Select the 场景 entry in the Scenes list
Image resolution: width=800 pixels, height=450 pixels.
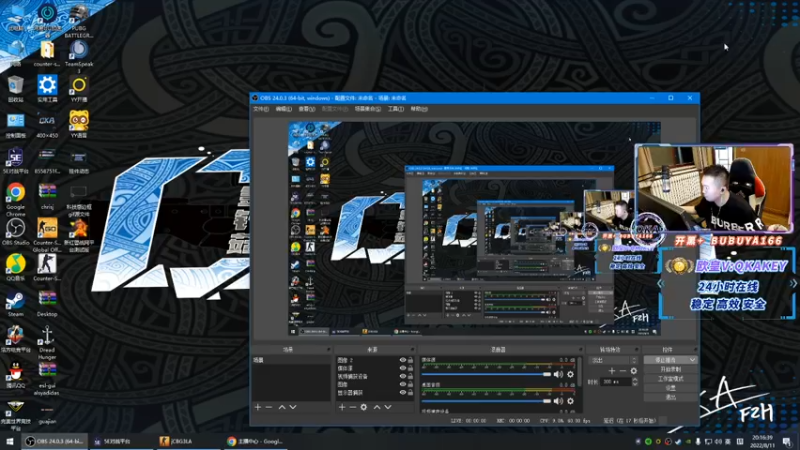(291, 360)
